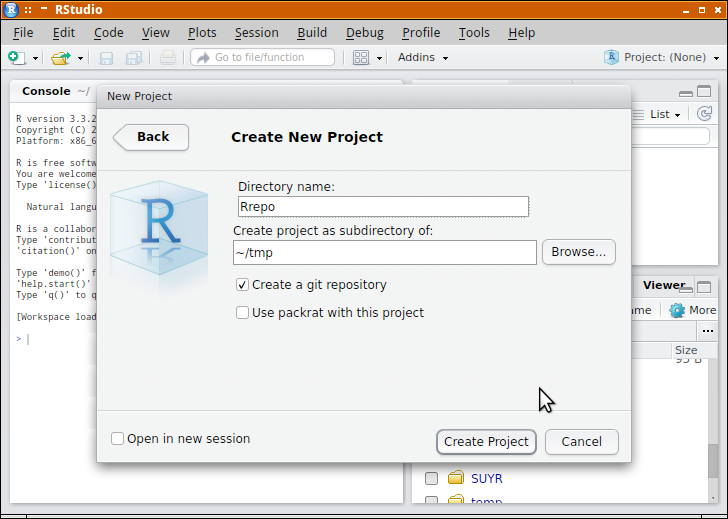Image resolution: width=728 pixels, height=519 pixels.
Task: Minimize the upper right pane
Action: (686, 92)
